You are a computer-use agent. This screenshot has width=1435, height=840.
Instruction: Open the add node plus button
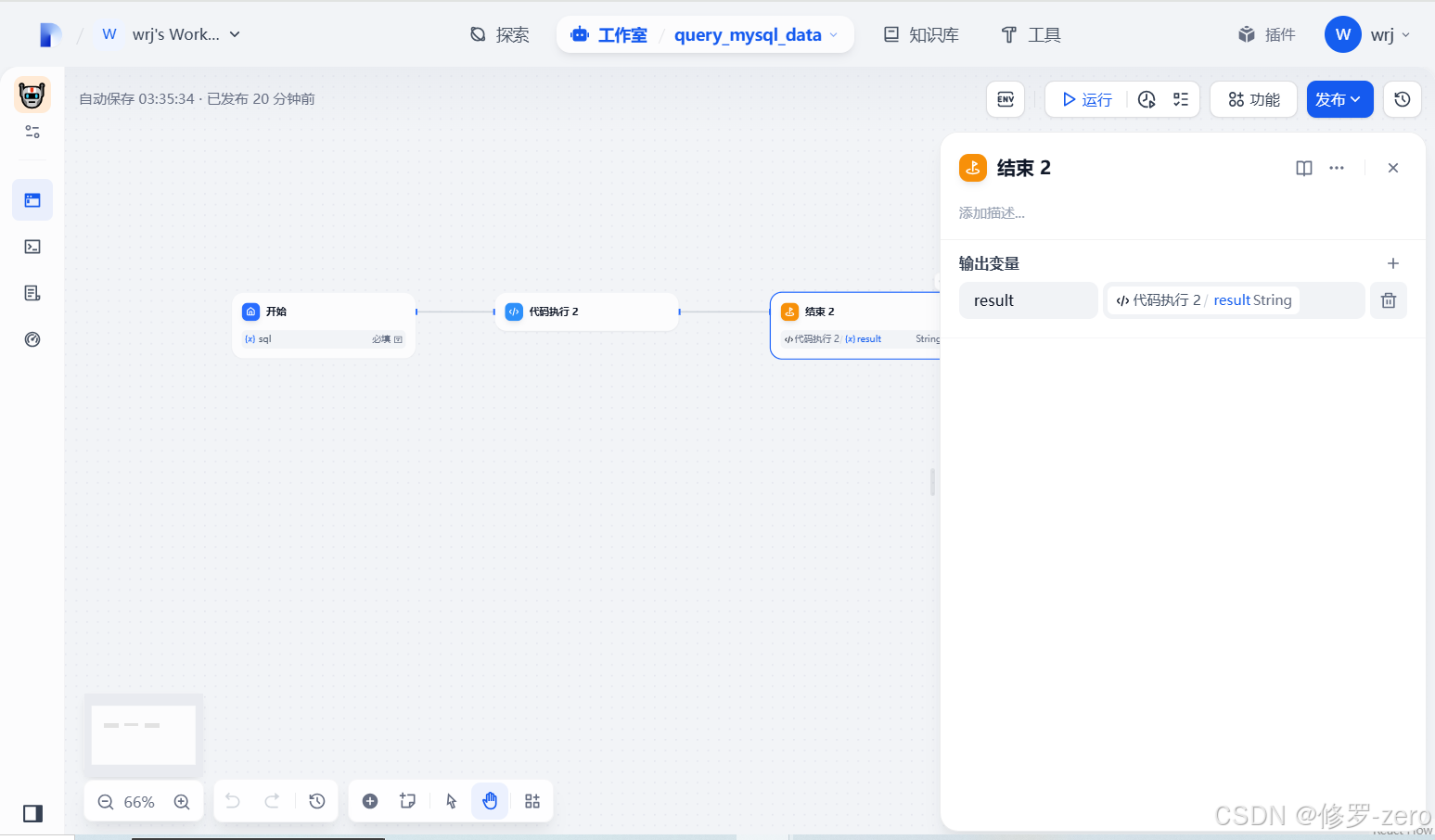click(x=369, y=800)
